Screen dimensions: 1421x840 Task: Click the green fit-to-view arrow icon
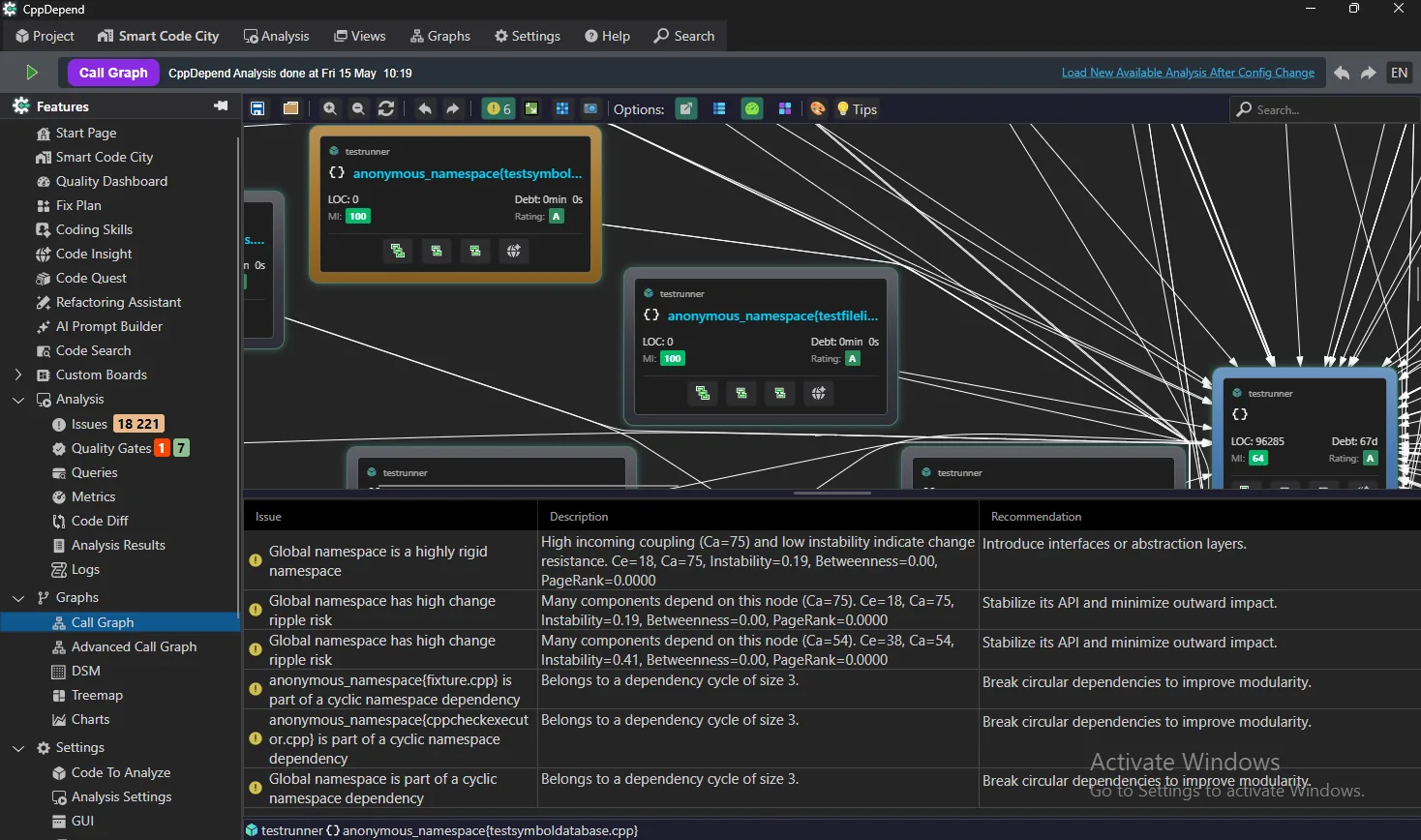pos(531,108)
